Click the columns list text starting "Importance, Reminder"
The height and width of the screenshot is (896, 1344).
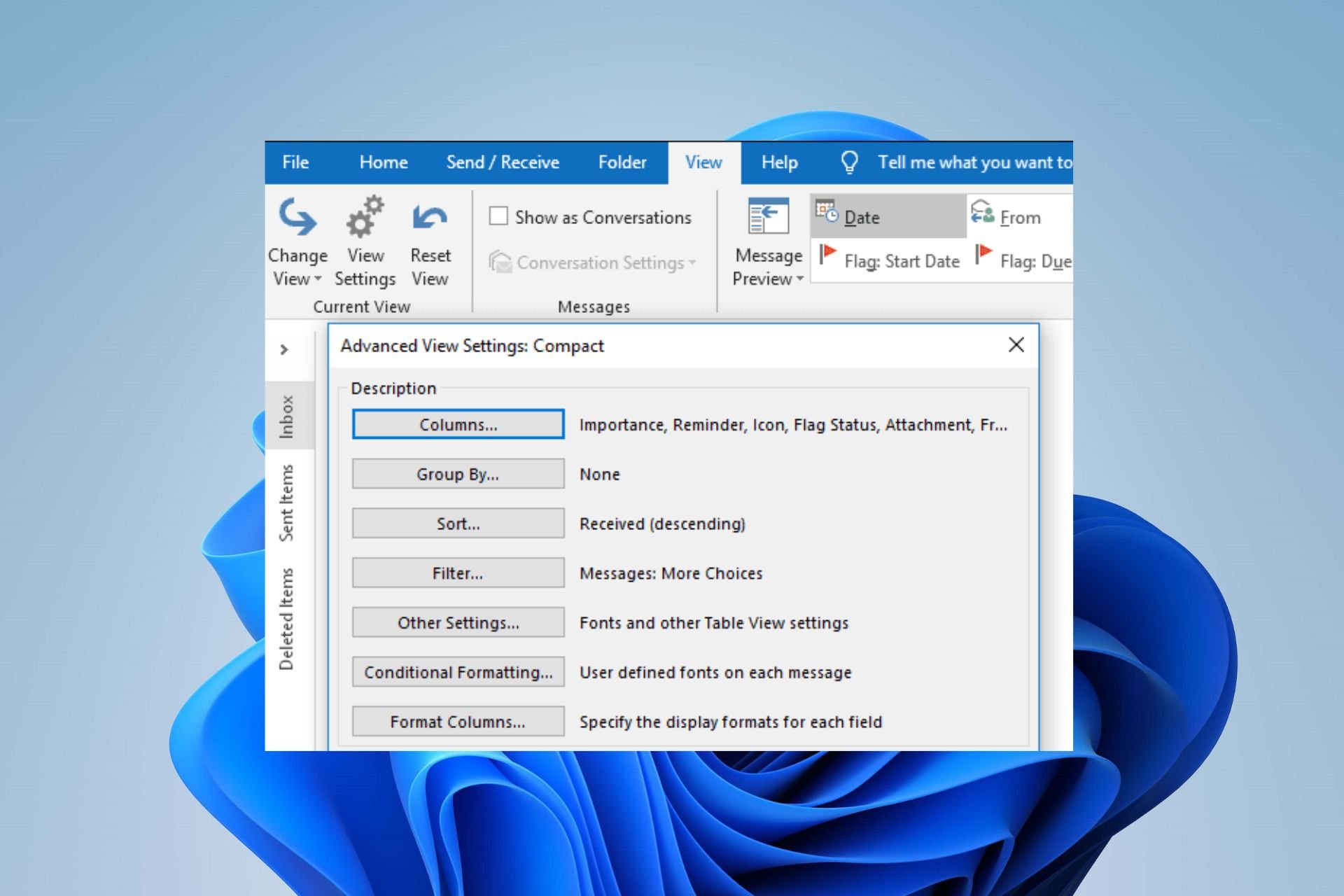tap(793, 425)
